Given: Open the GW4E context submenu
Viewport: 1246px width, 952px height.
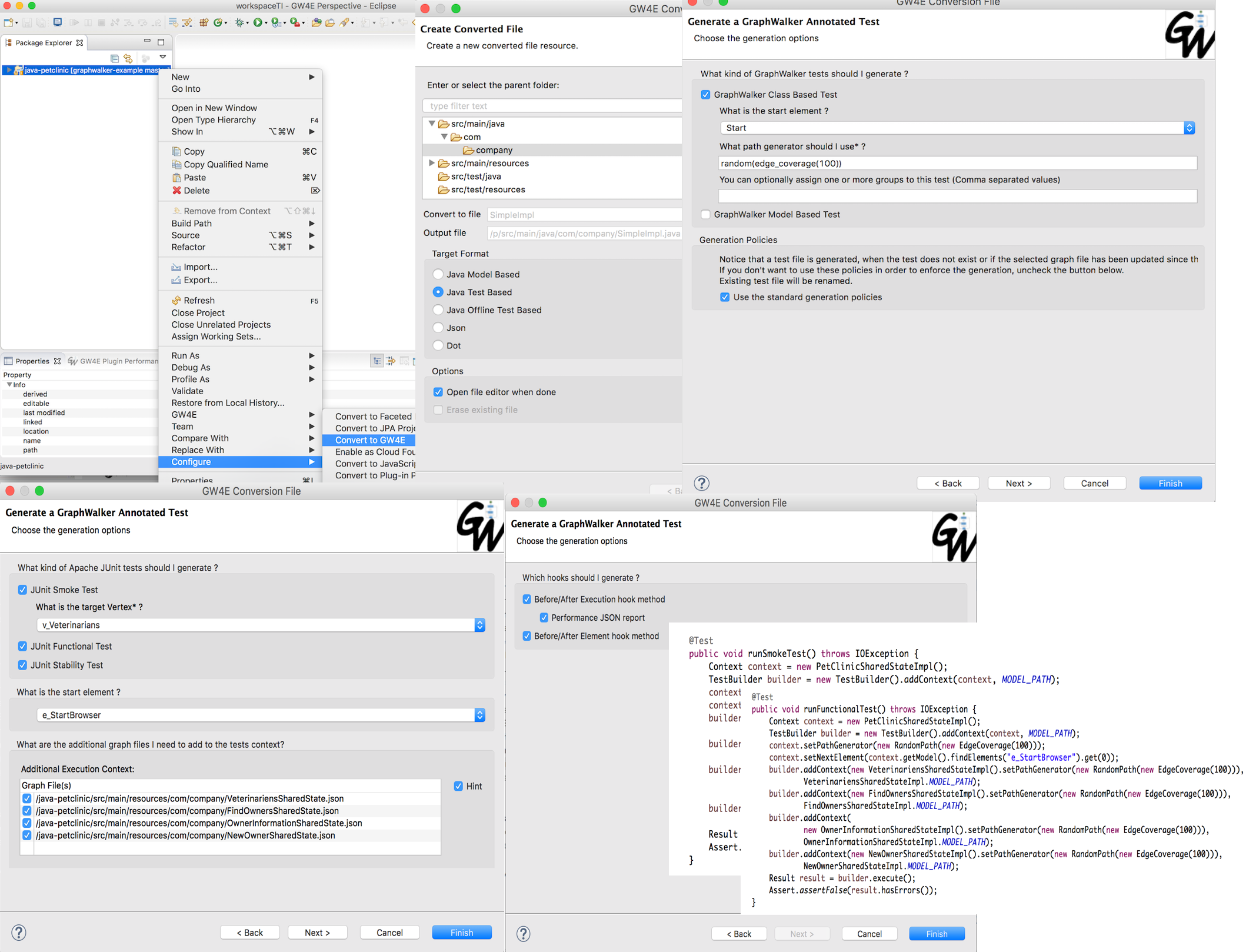Looking at the screenshot, I should (x=240, y=415).
